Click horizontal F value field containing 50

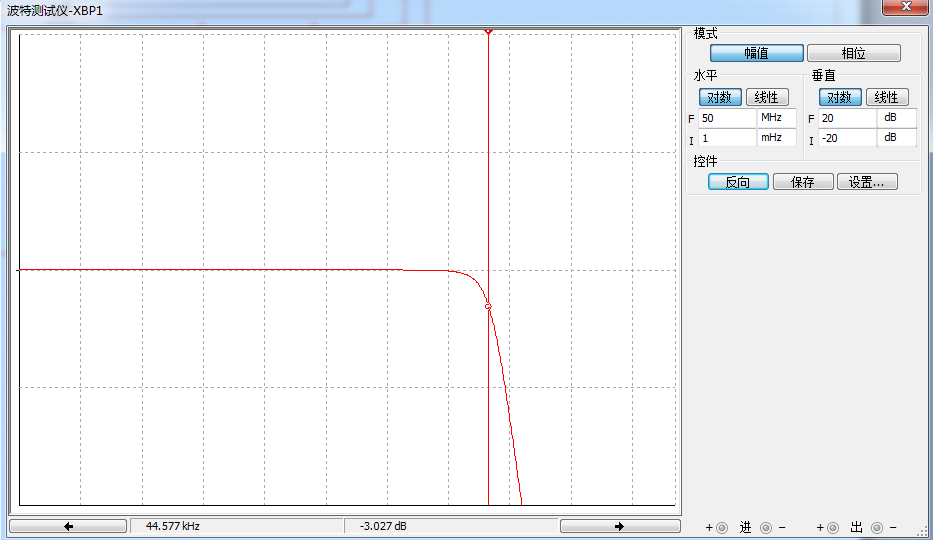pos(727,118)
